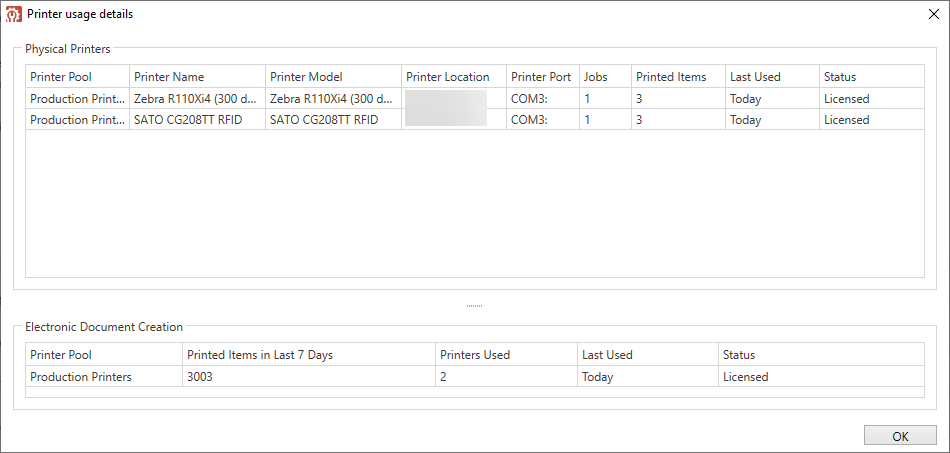Click the Licensed status of SATO printer
The width and height of the screenshot is (950, 453).
(846, 120)
